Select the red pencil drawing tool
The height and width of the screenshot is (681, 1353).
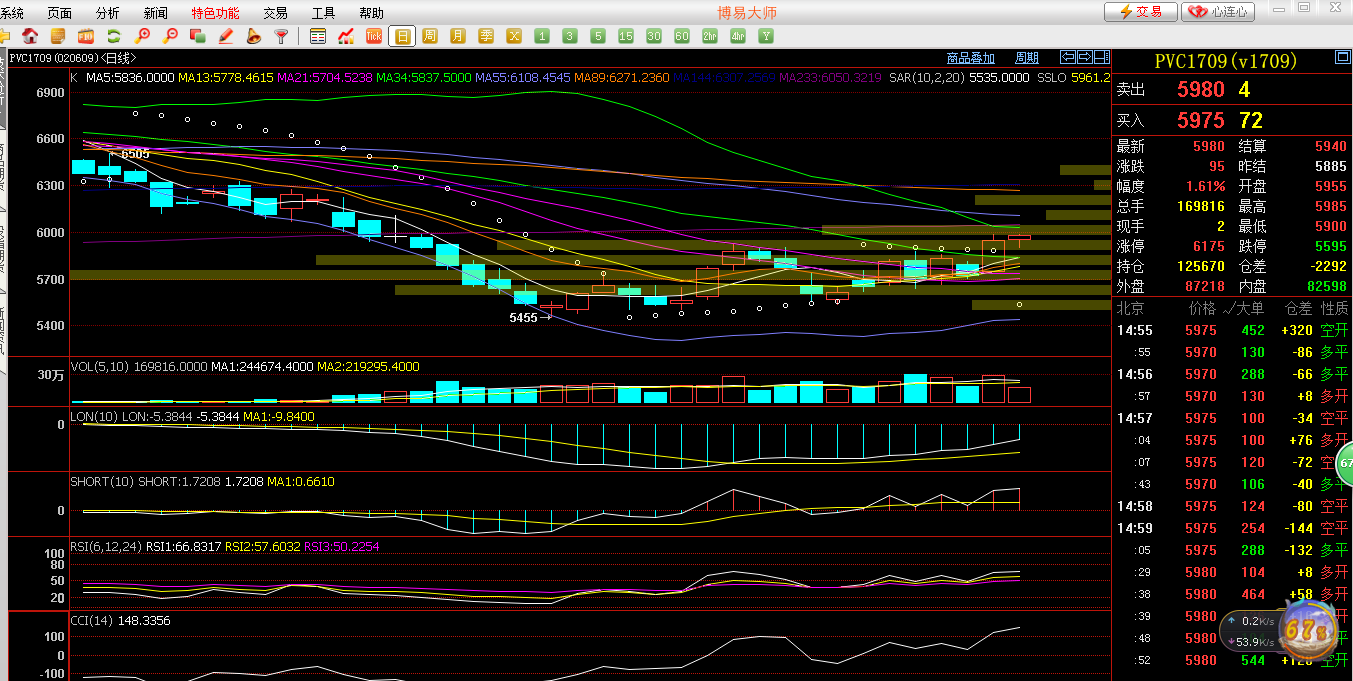click(226, 36)
